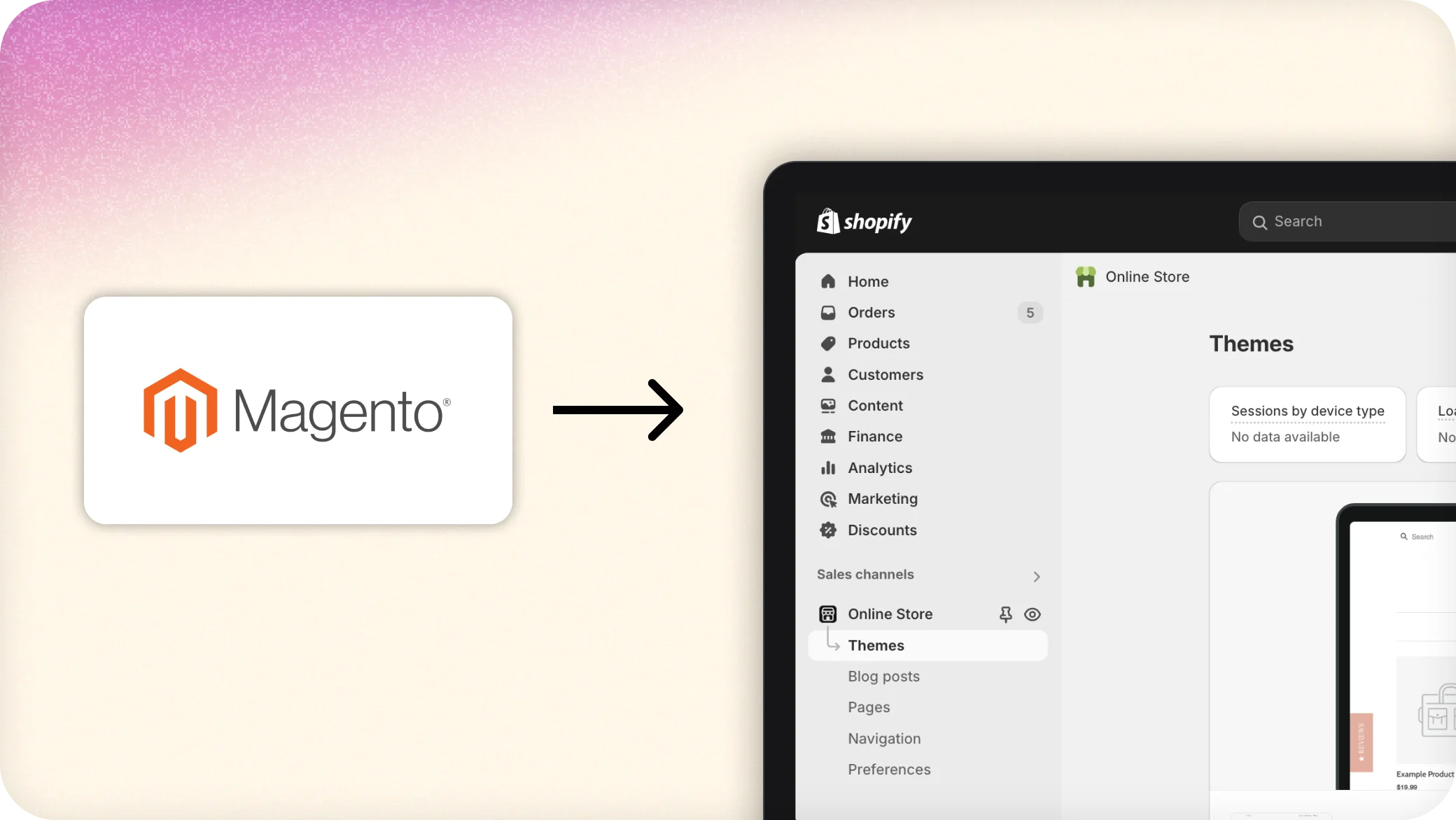The width and height of the screenshot is (1456, 820).
Task: Click the Online Store page header title
Action: tap(1147, 277)
